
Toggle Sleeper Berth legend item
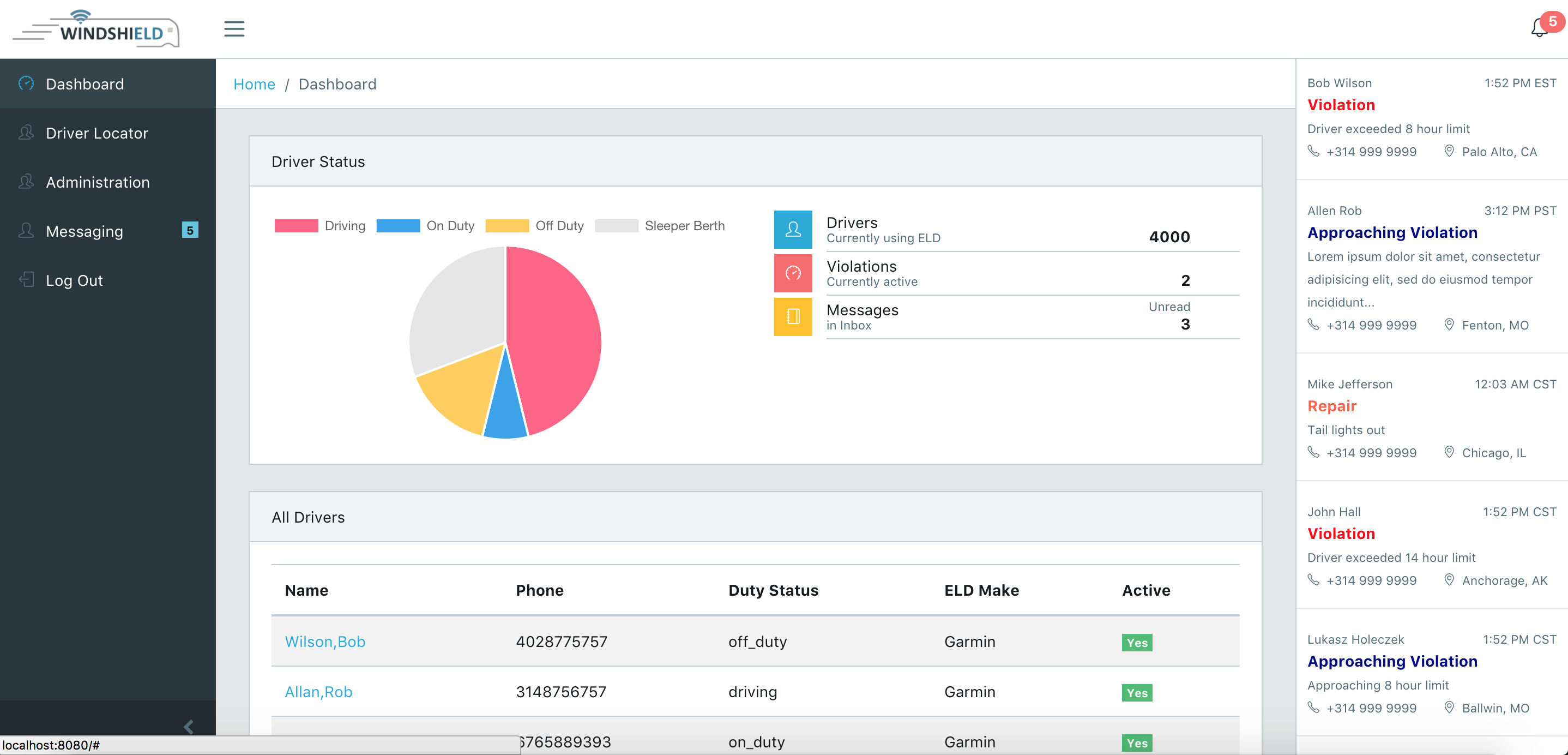(x=659, y=226)
